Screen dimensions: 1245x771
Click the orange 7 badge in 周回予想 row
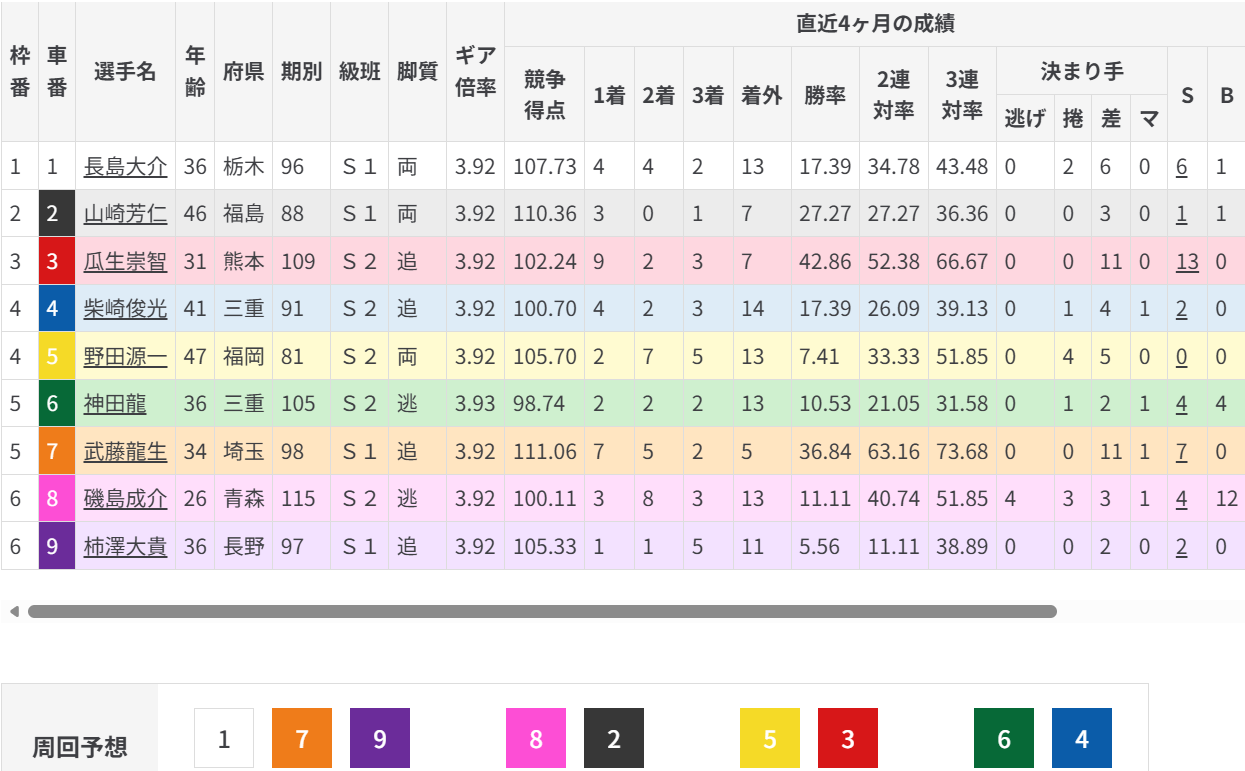coord(302,738)
